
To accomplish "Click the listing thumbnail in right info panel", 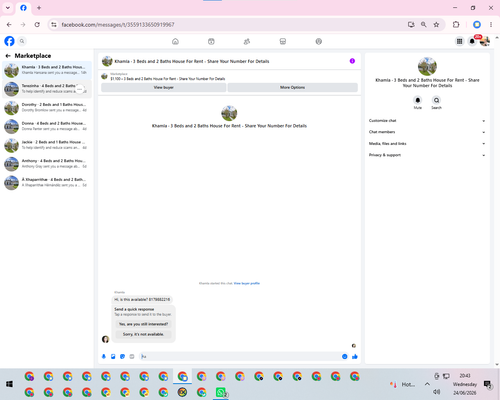I will [427, 66].
